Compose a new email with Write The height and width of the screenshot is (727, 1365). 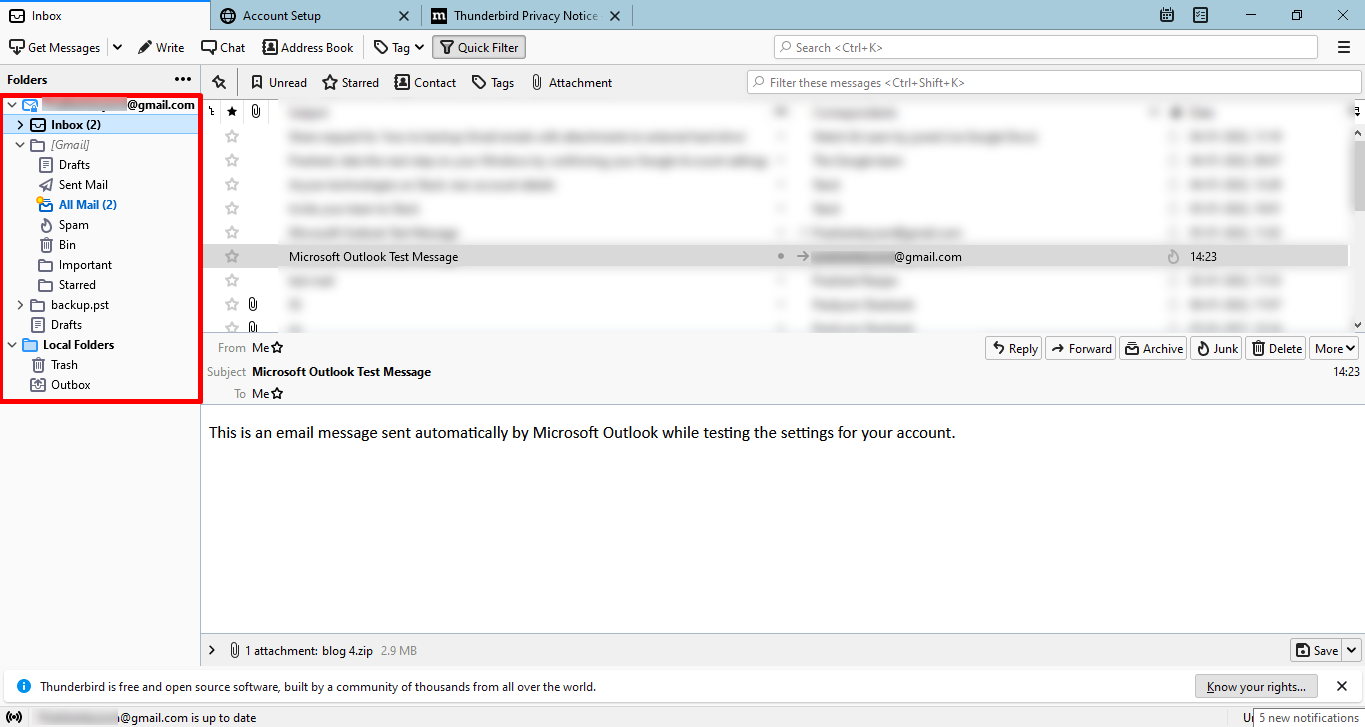161,47
